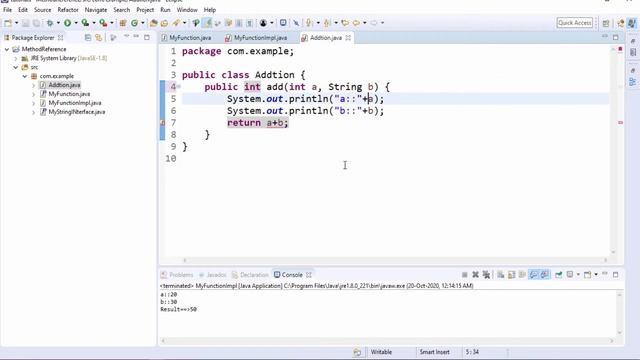
Task: Open the Navigate menu
Action: 96,10
